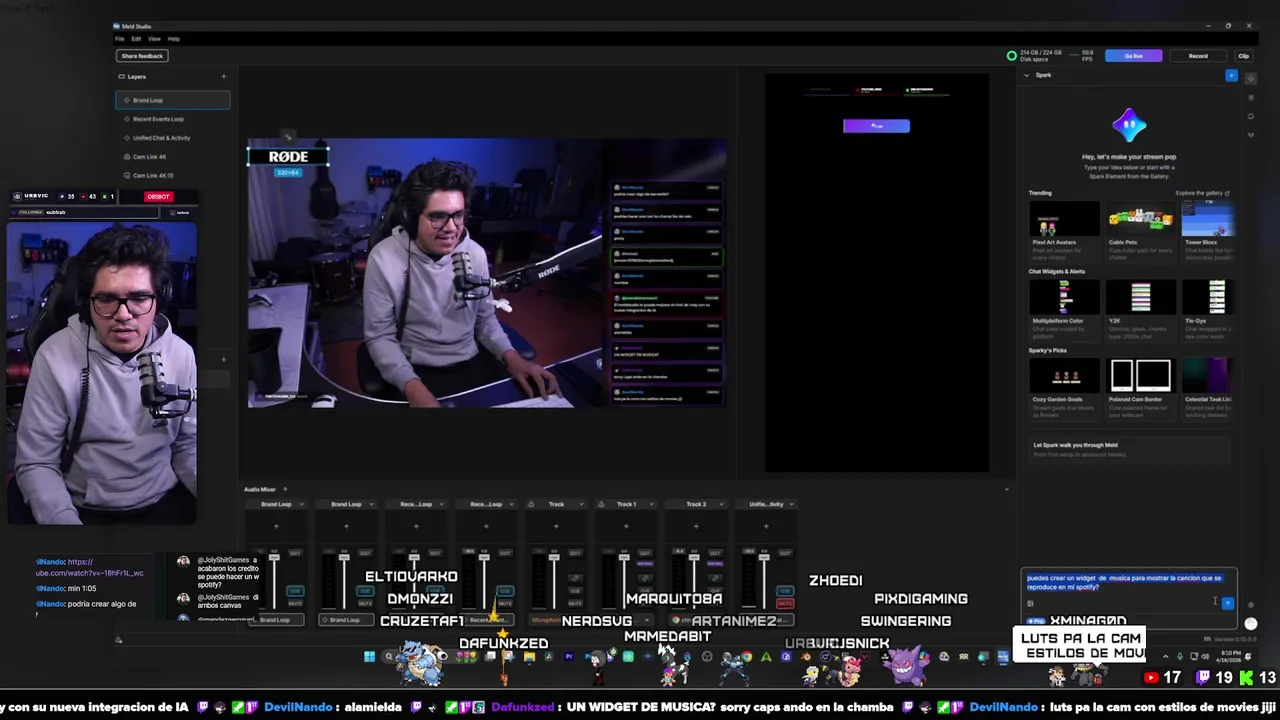Click the Clip button
1280x720 pixels.
tap(1244, 56)
